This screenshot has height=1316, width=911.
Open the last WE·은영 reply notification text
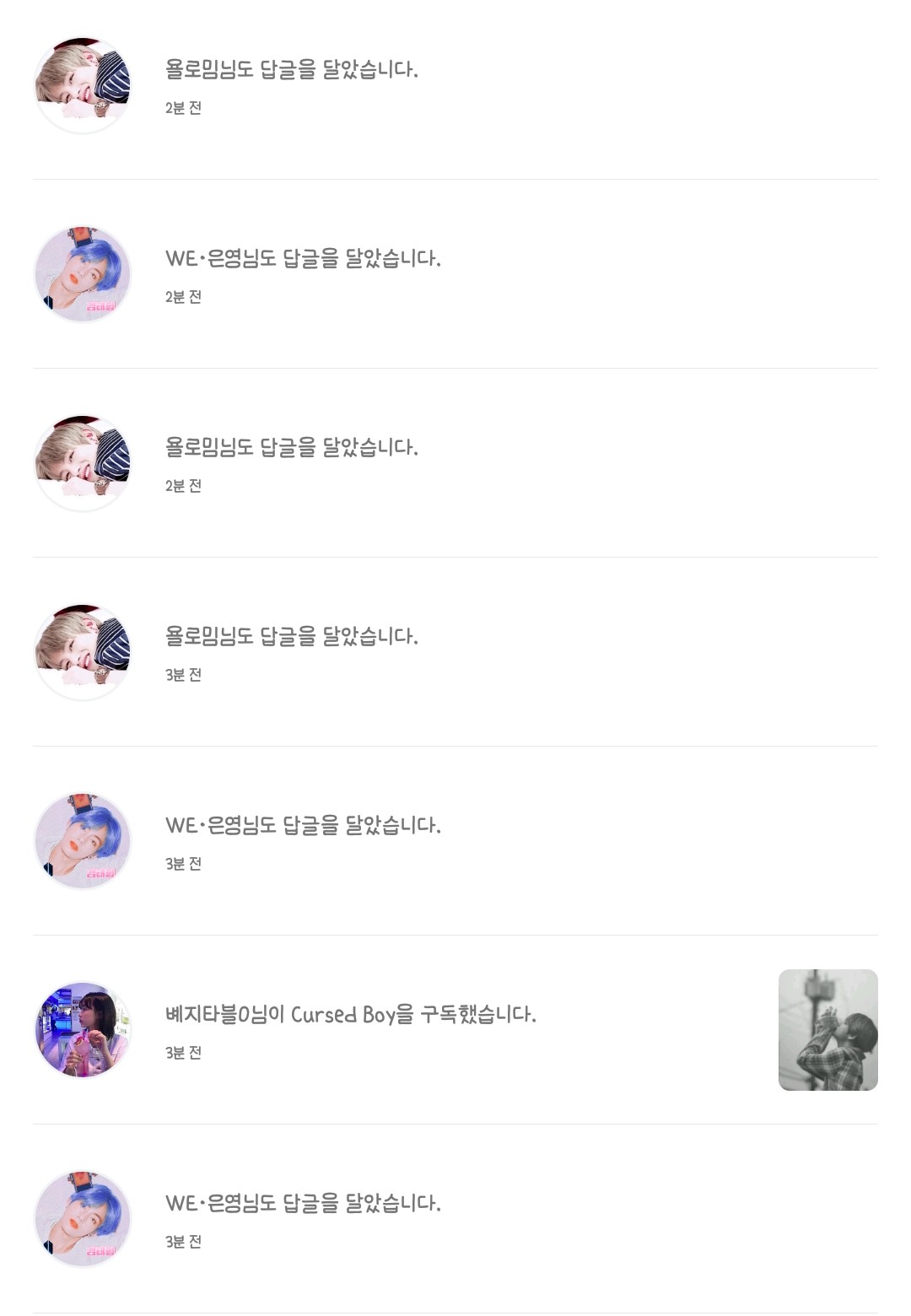[x=303, y=1203]
